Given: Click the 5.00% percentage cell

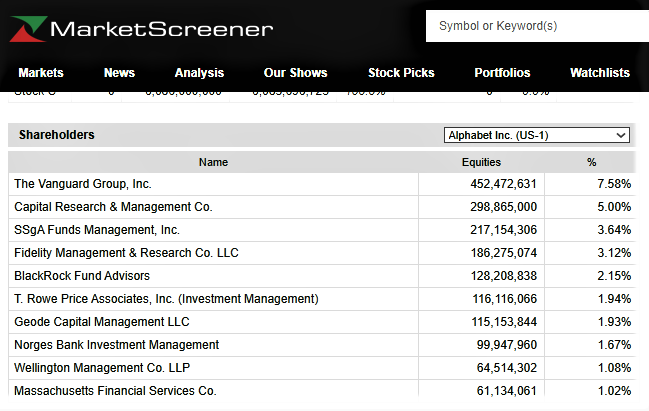Looking at the screenshot, I should pos(614,207).
